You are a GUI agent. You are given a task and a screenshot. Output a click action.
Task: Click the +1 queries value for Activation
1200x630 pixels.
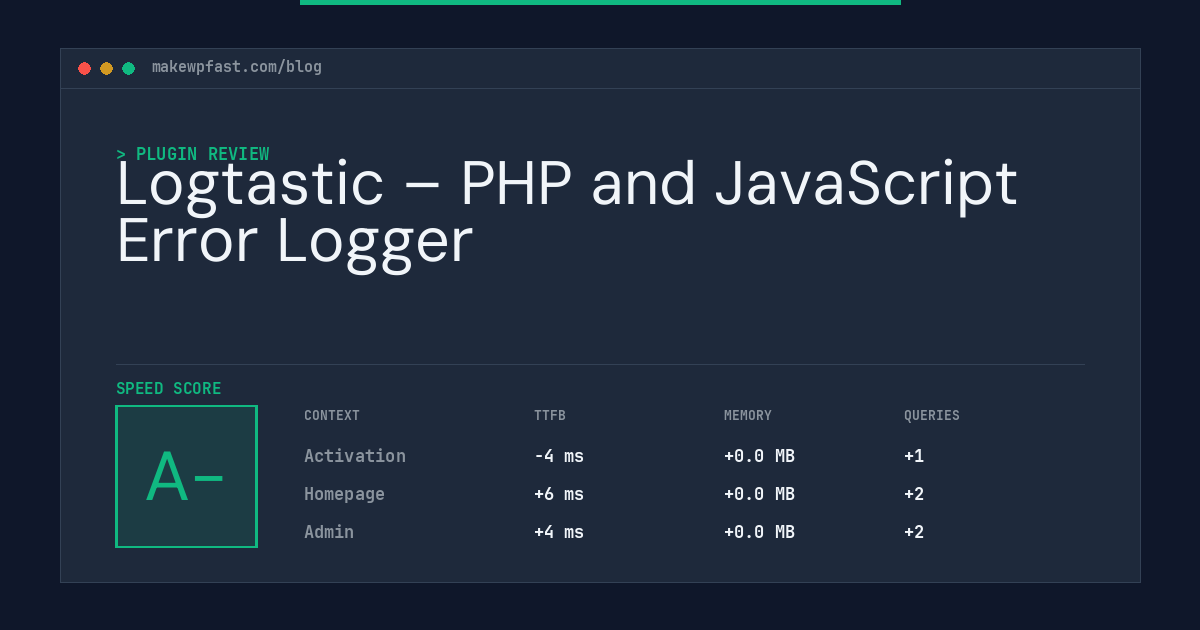click(914, 456)
